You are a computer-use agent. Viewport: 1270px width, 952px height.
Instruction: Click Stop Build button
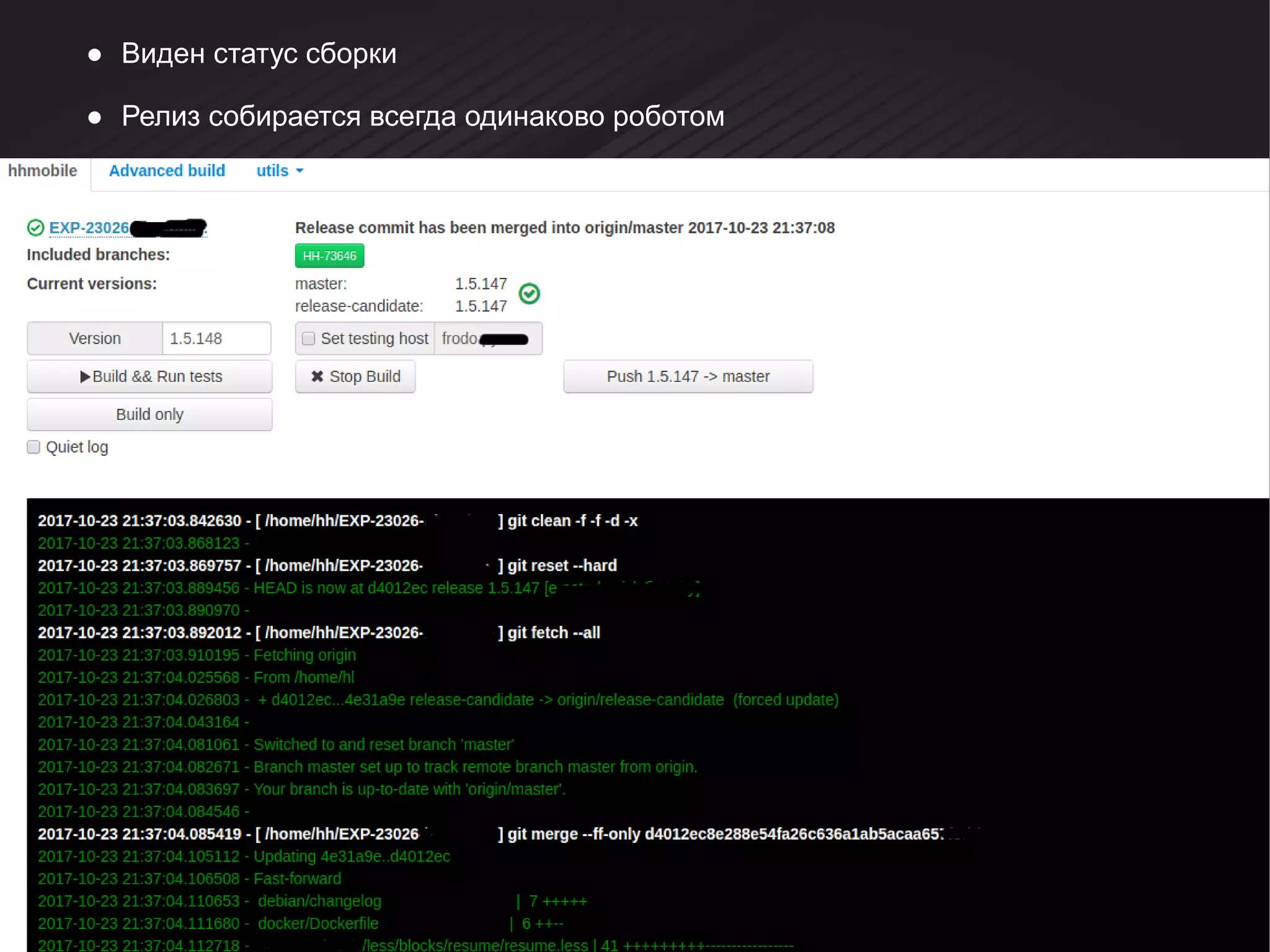(355, 376)
